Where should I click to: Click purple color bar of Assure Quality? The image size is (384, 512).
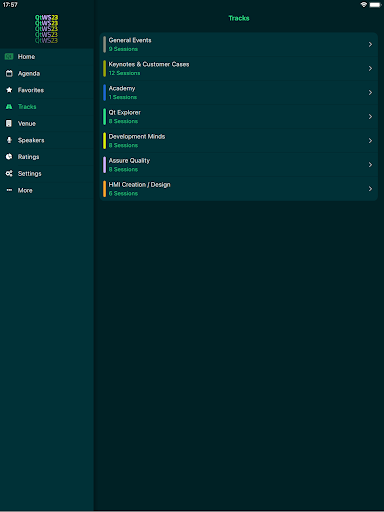pyautogui.click(x=104, y=165)
